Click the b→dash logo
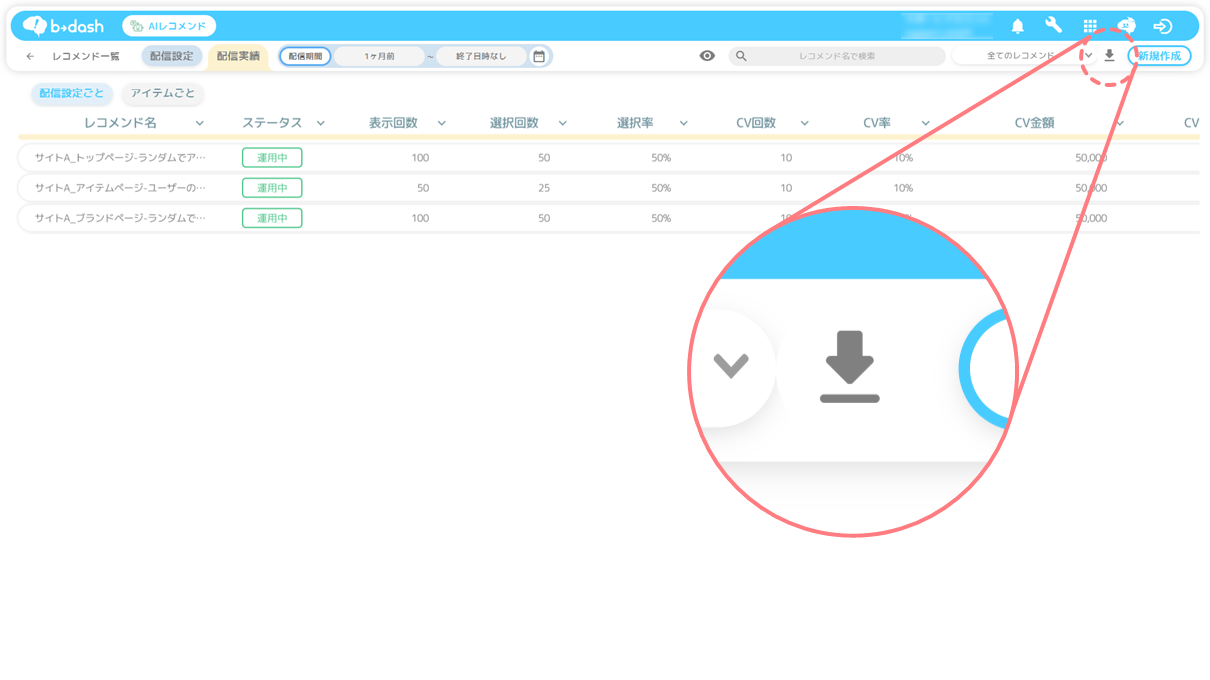1210x680 pixels. click(63, 26)
